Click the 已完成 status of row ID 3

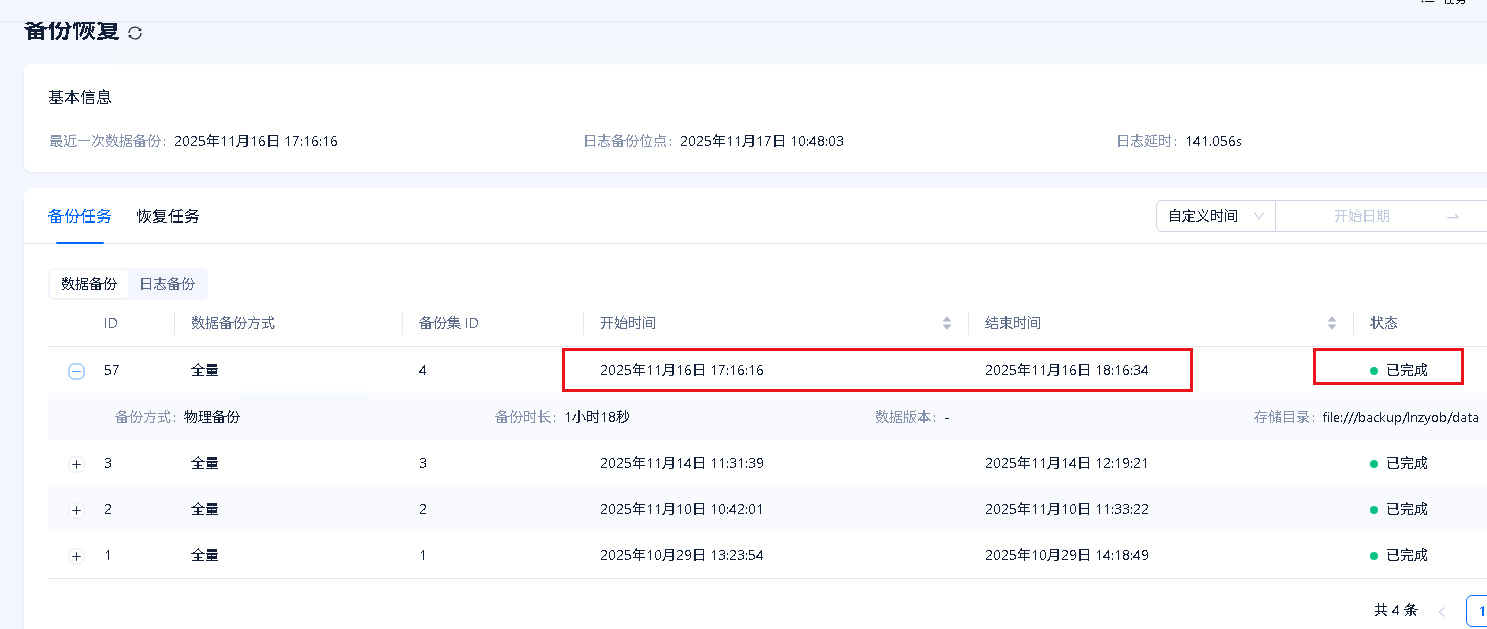pyautogui.click(x=1406, y=463)
